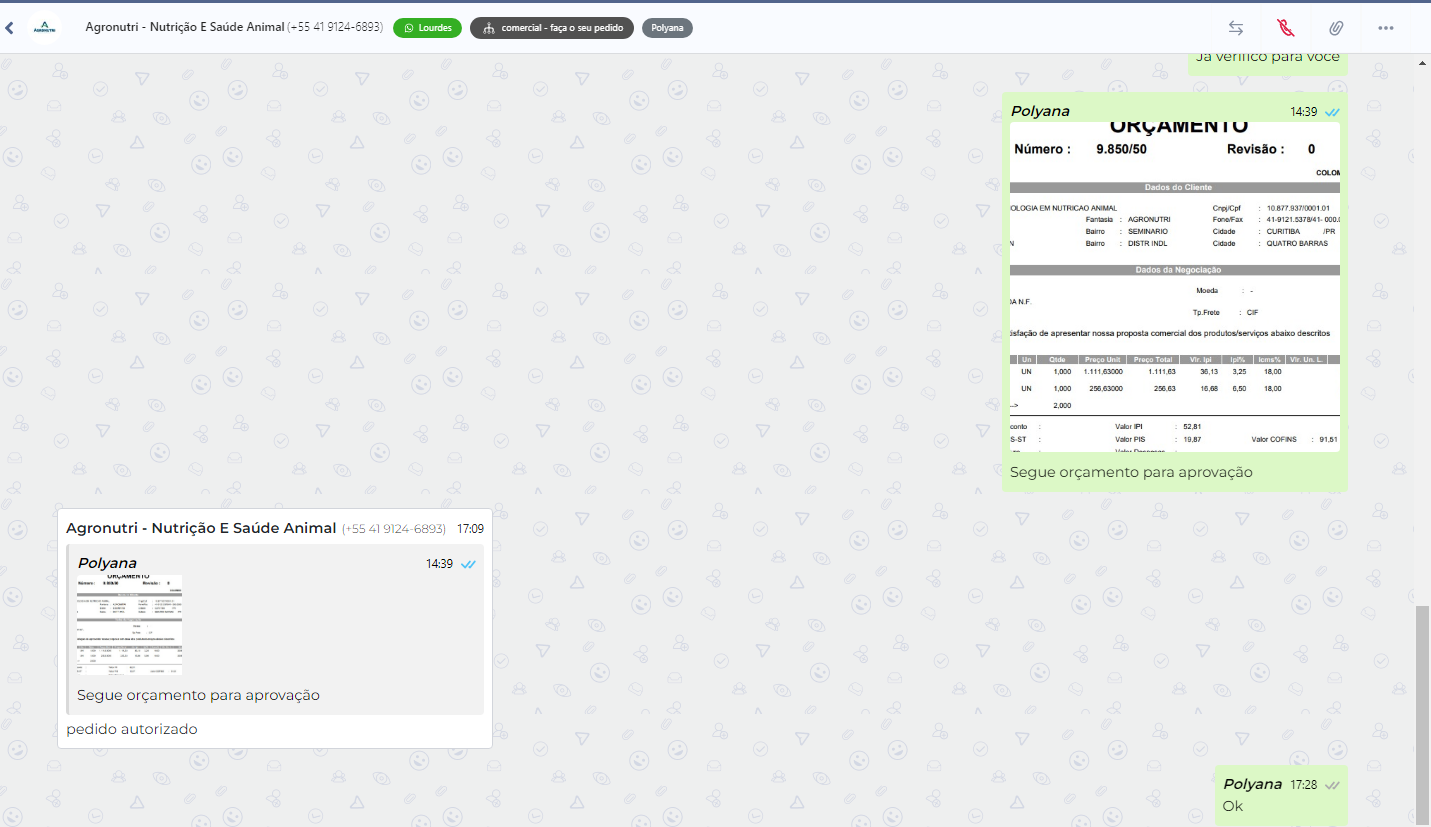
Task: Click the Polyana agent tag in header
Action: coord(667,28)
